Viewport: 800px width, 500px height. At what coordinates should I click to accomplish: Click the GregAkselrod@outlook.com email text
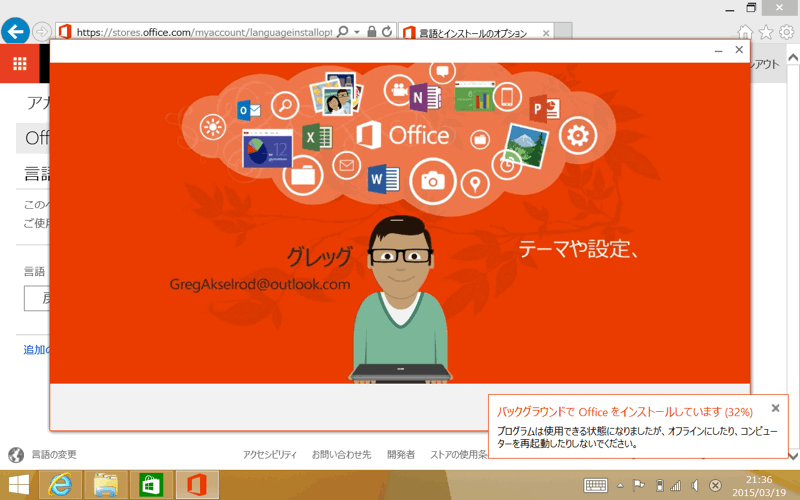(x=260, y=284)
